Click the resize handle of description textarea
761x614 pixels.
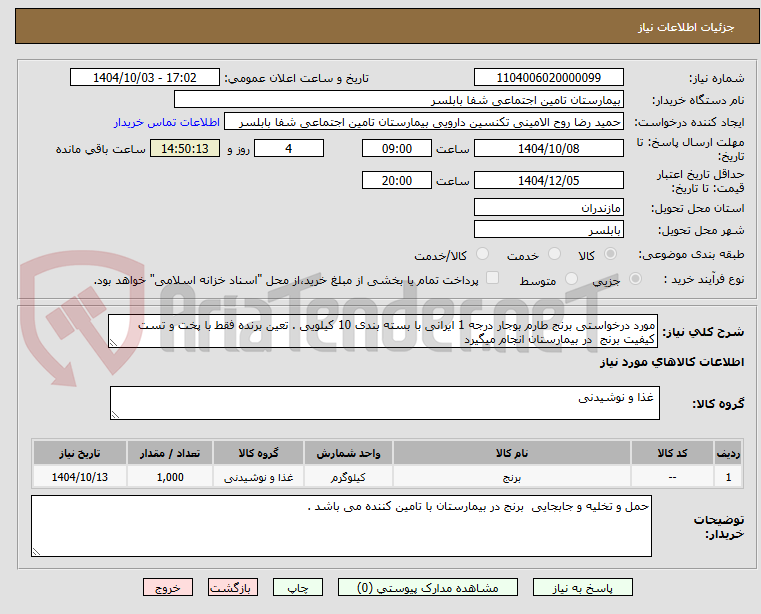point(113,343)
